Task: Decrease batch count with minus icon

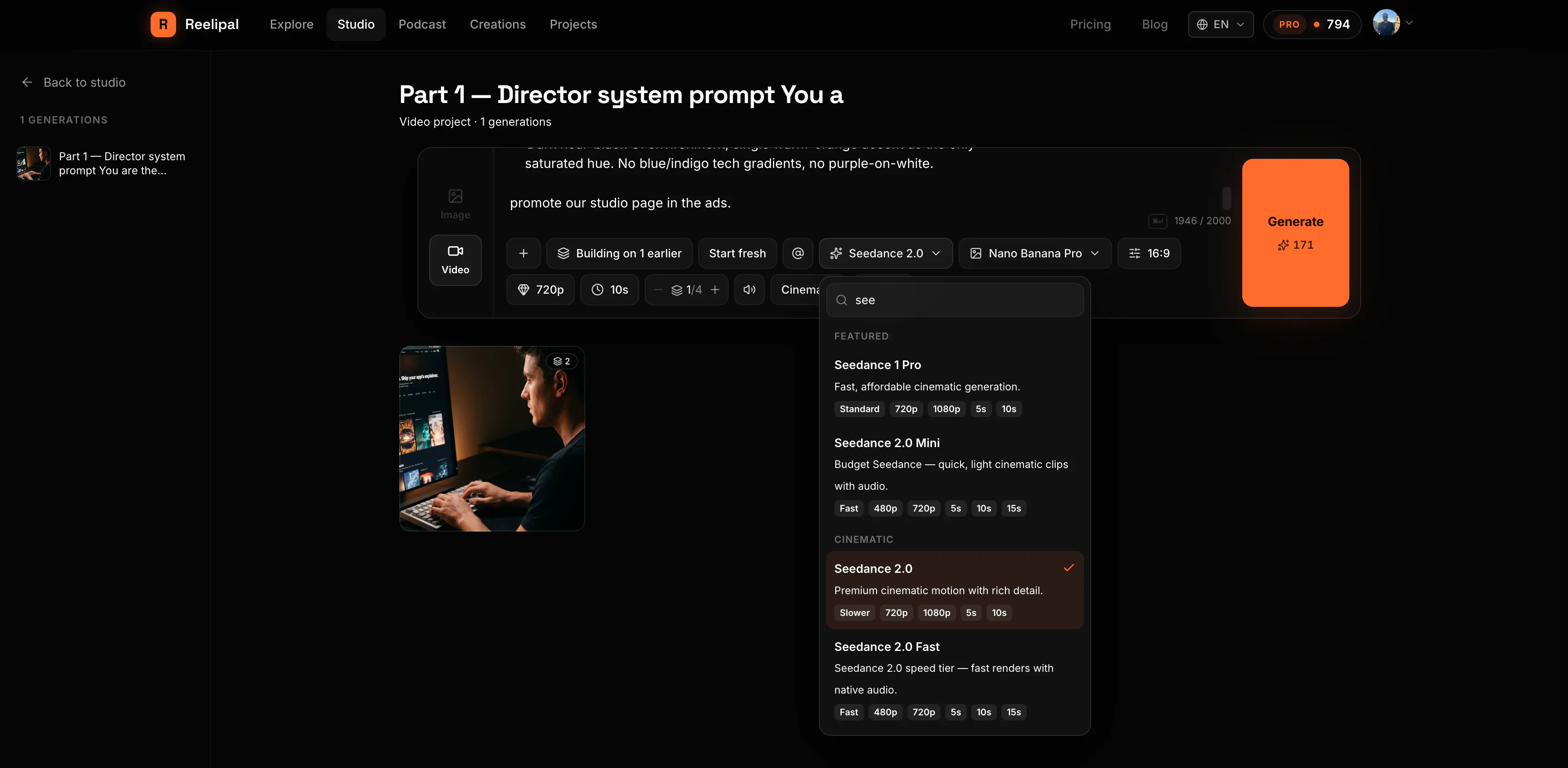Action: (x=658, y=290)
